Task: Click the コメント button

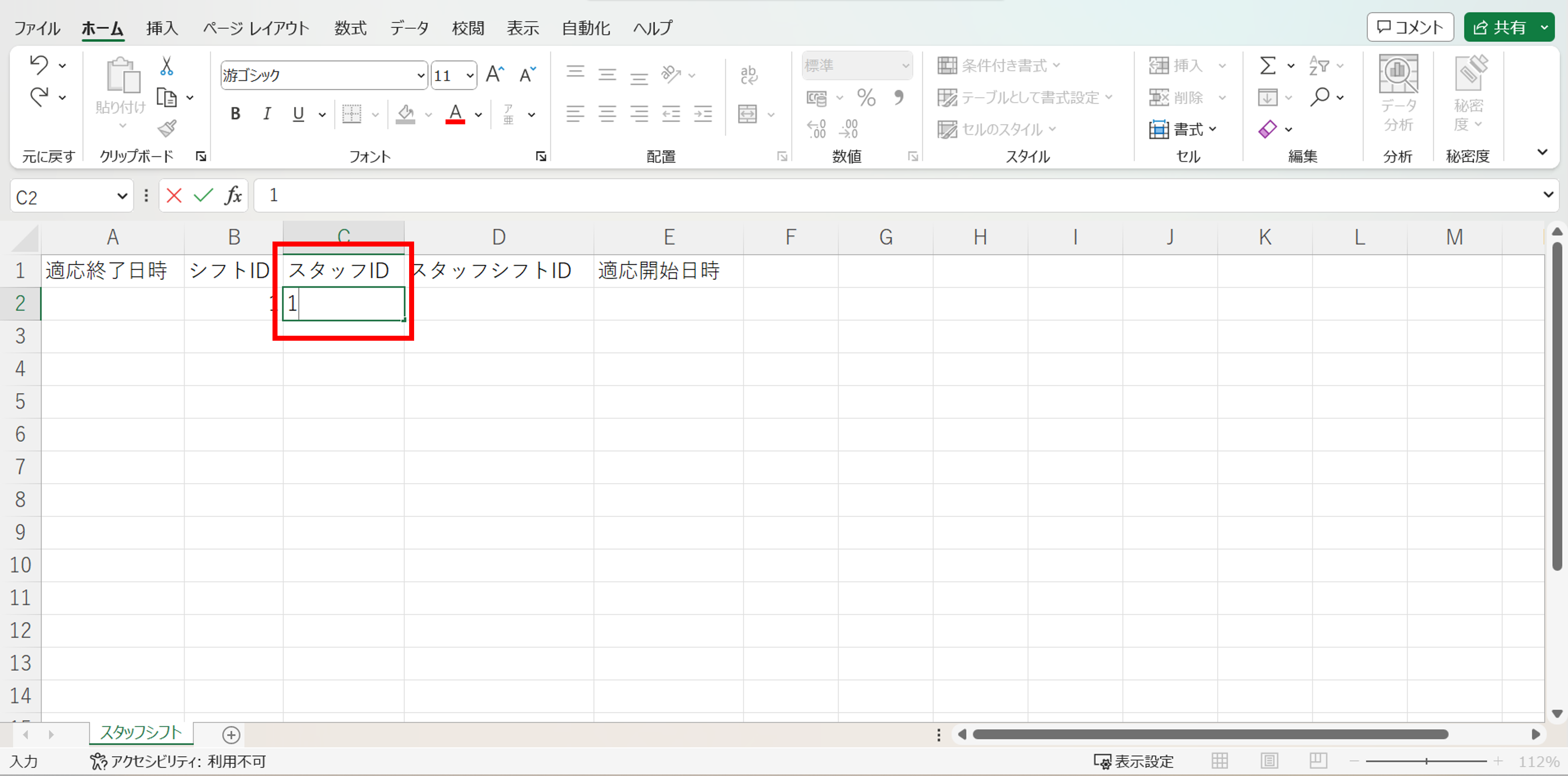Action: coord(1410,27)
